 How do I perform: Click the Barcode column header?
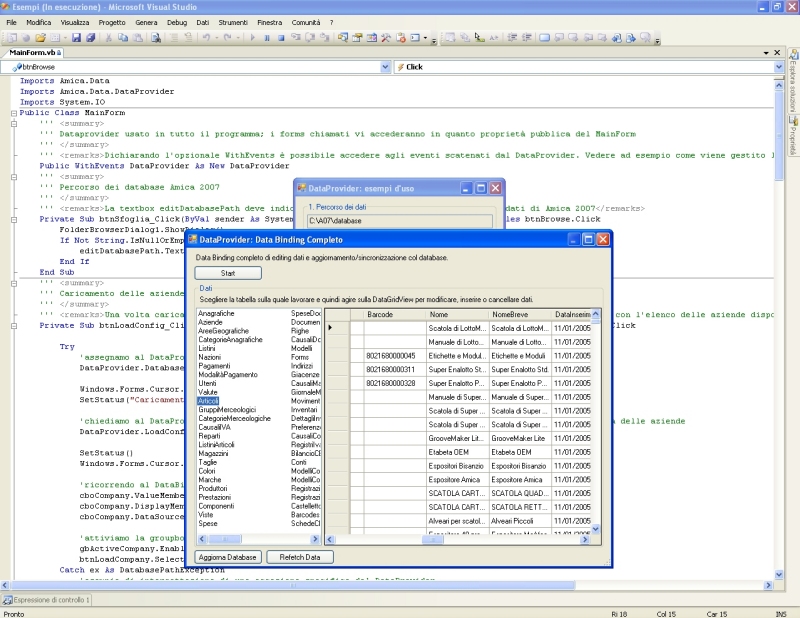(x=394, y=314)
